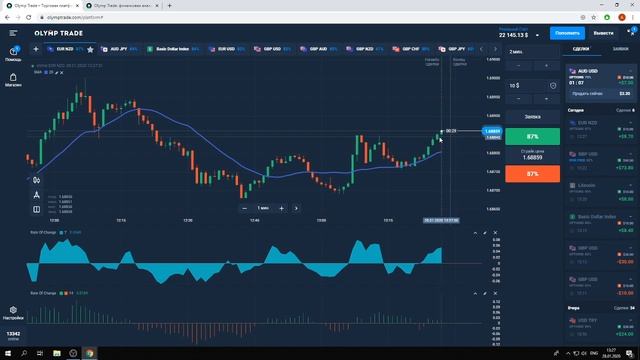Zoom in chart timeframe with plus button
Viewport: 640px width, 360px height.
(x=281, y=208)
